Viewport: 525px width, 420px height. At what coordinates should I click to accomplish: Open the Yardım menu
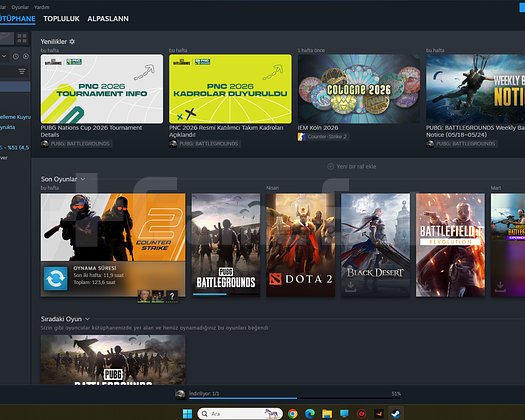pos(42,7)
